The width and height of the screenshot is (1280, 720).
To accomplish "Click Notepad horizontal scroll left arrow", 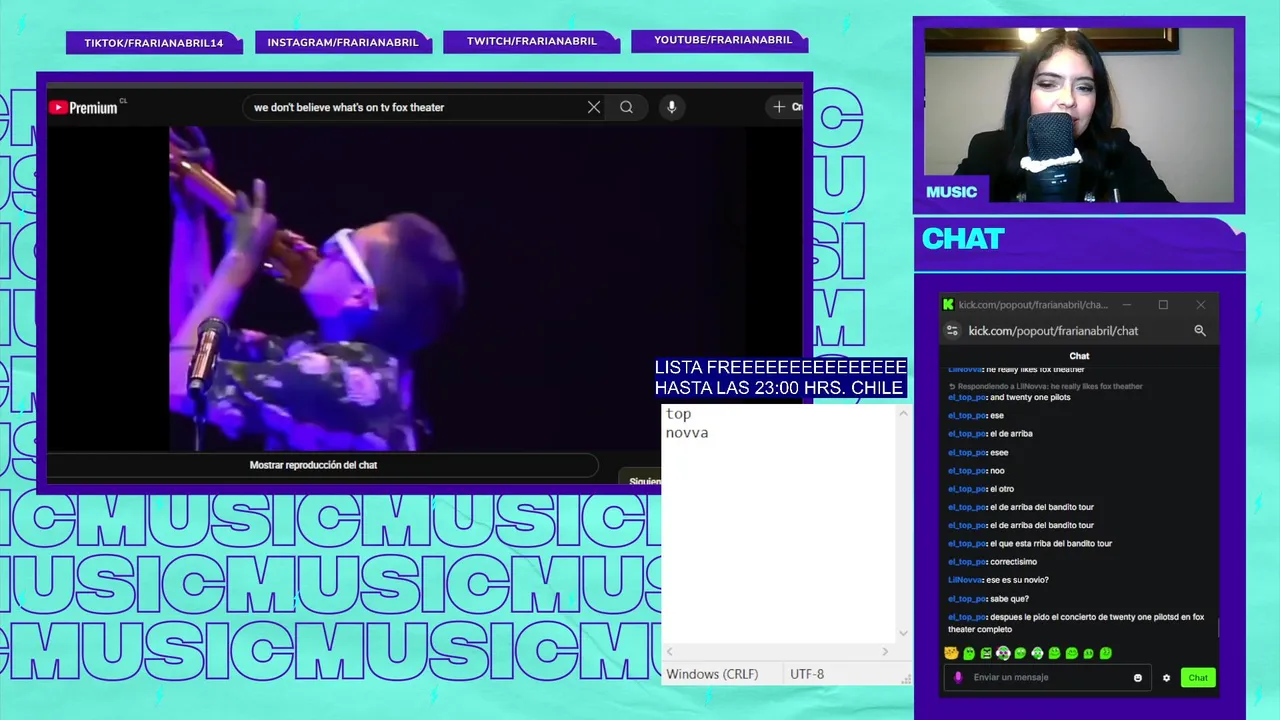I will pos(669,652).
